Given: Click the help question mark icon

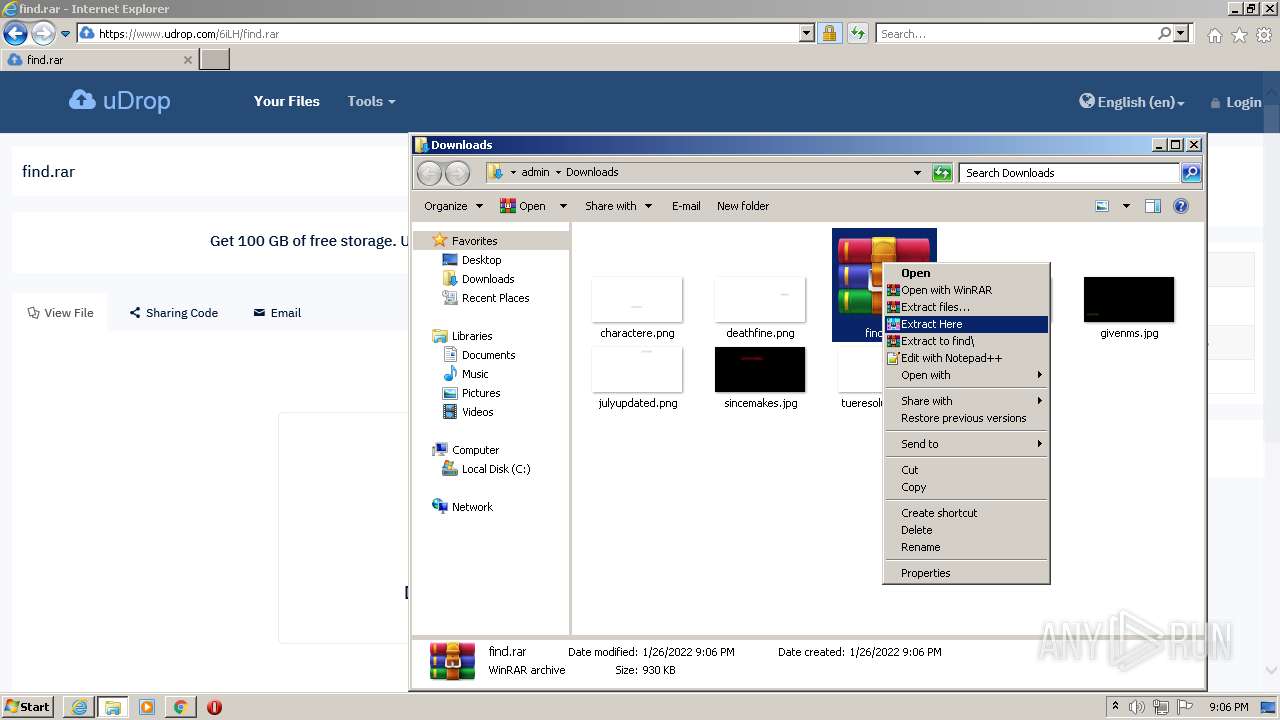Looking at the screenshot, I should (1181, 206).
